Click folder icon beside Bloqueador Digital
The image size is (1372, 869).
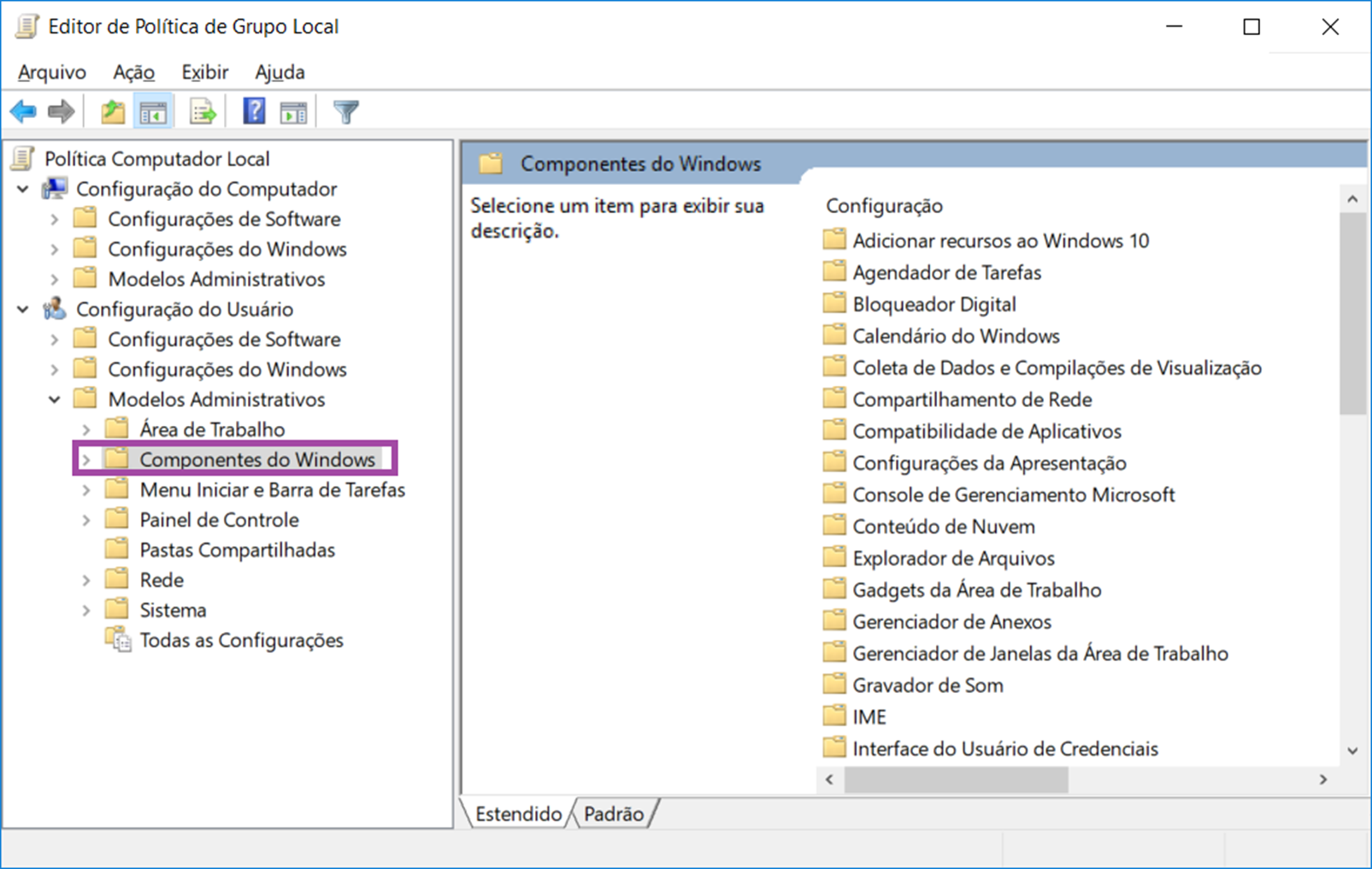tap(834, 303)
